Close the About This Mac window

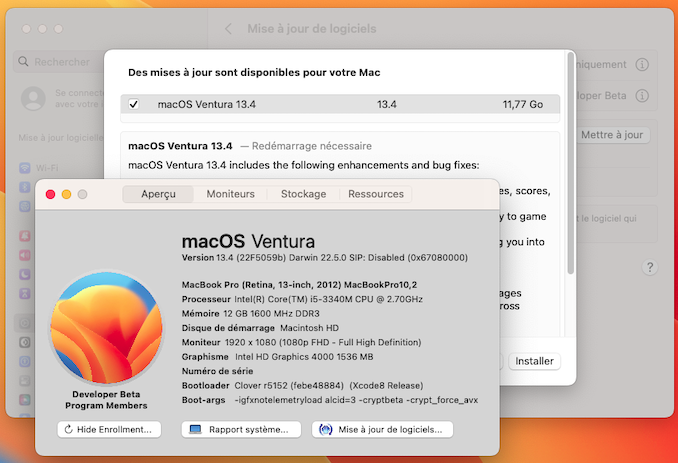51,195
